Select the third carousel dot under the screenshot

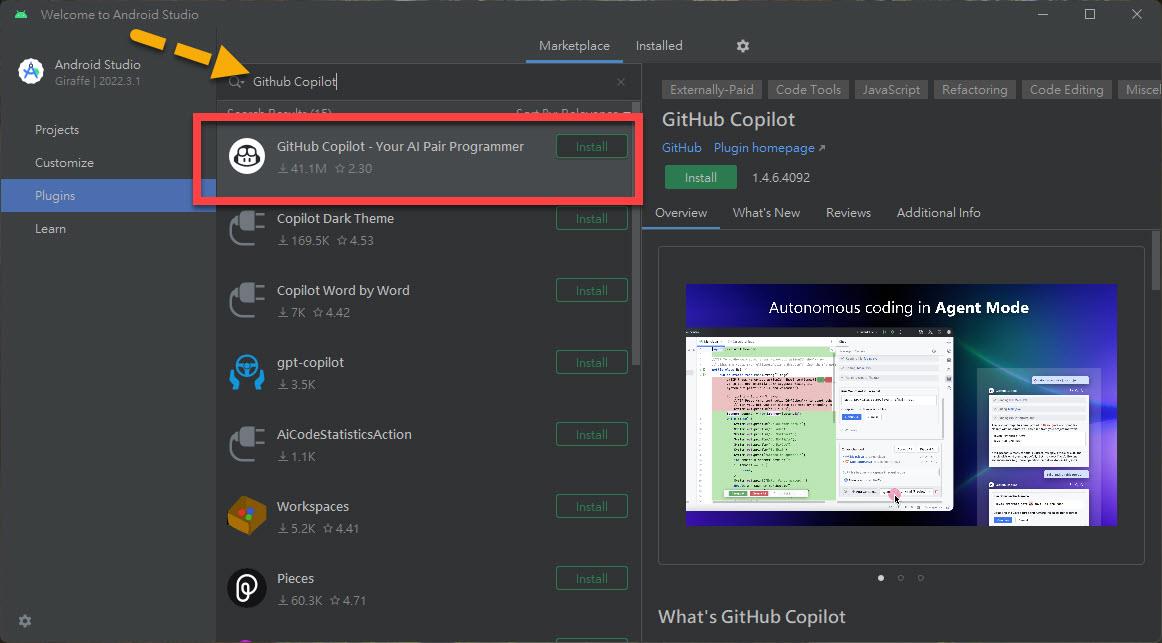pos(921,577)
